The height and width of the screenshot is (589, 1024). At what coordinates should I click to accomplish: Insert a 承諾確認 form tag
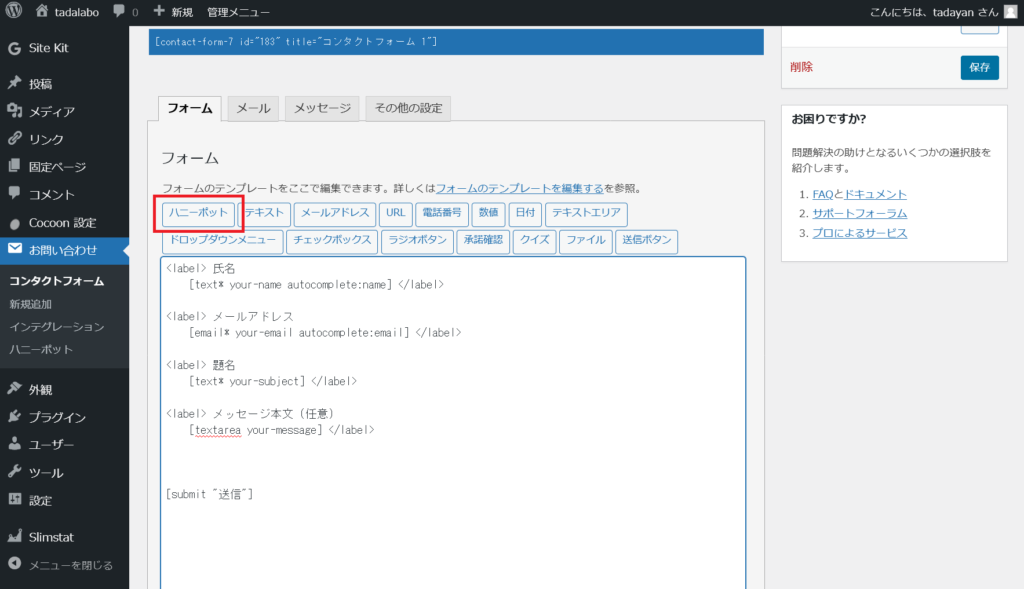(484, 240)
